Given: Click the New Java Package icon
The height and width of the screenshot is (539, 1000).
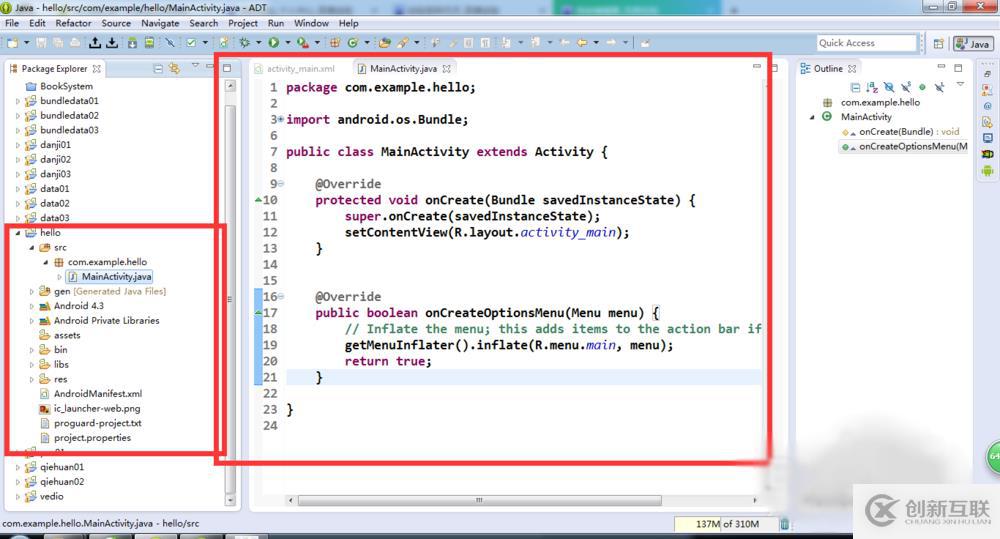Looking at the screenshot, I should (335, 43).
